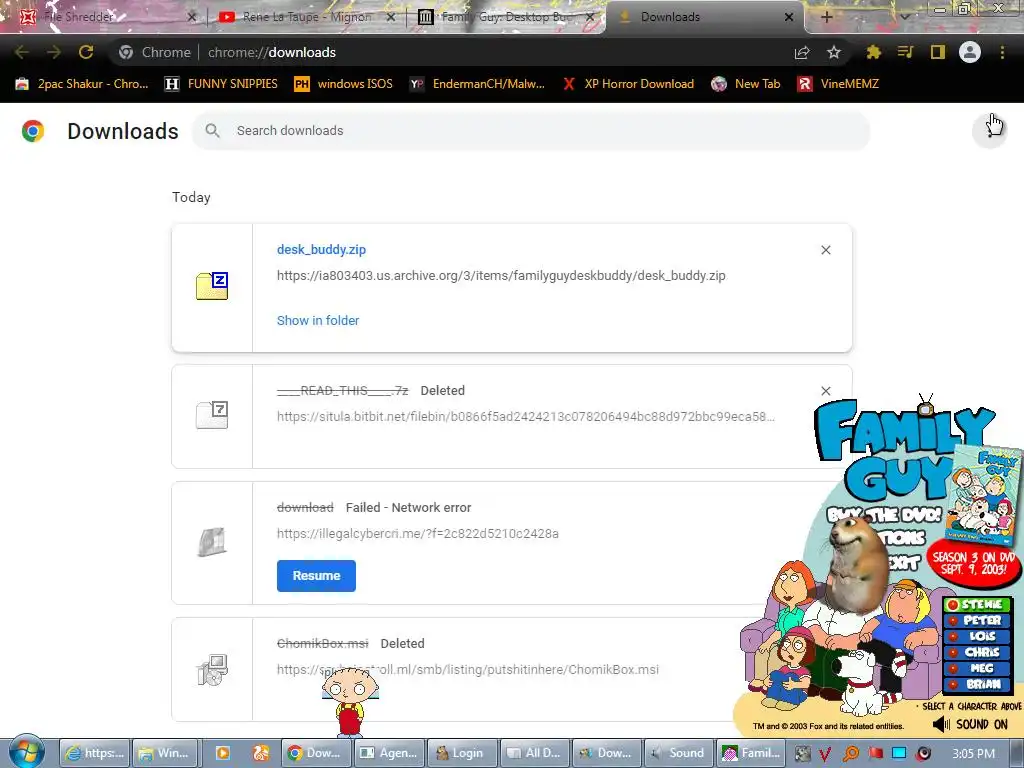Screen dimensions: 1024x768
Task: Click the ChomikBox.msi installer icon
Action: click(x=212, y=669)
